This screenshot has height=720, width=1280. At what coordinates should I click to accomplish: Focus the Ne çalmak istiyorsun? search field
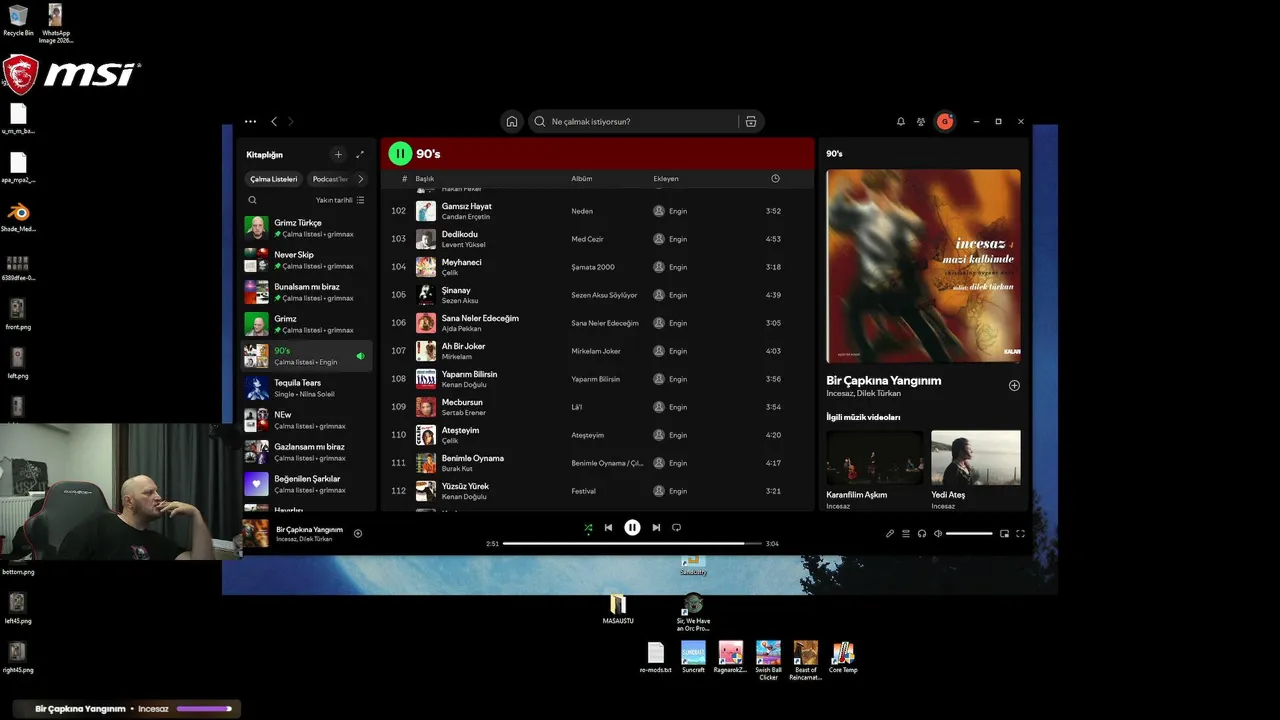632,121
